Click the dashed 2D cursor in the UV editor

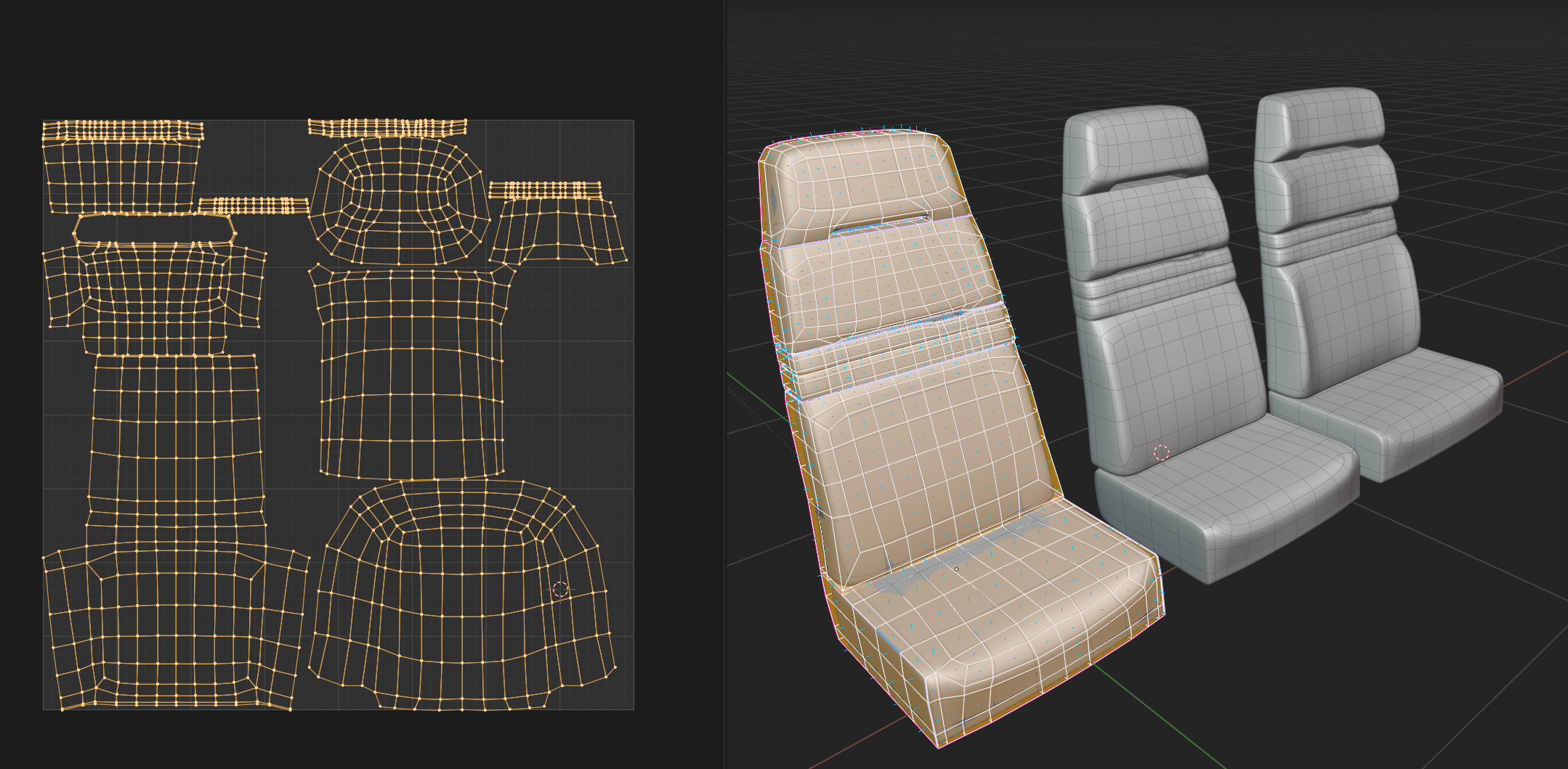coord(560,590)
